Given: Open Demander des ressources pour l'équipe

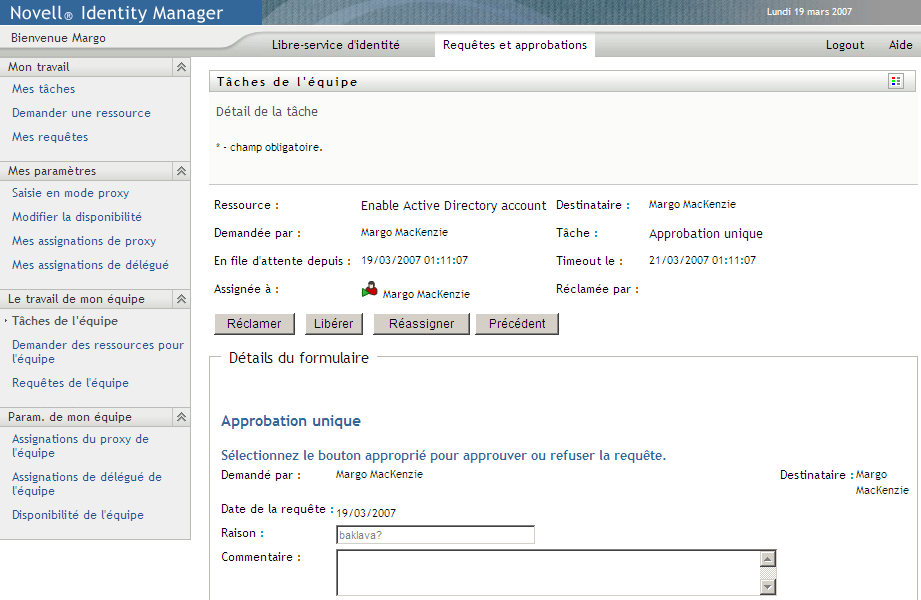Looking at the screenshot, I should point(98,351).
